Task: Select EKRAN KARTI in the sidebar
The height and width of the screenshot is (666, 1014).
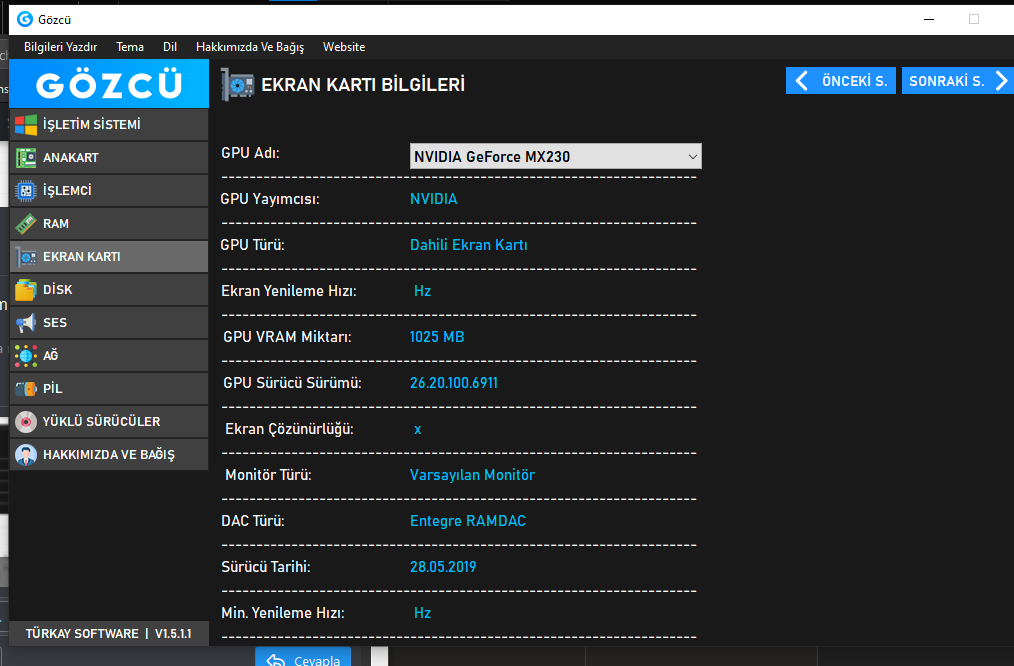Action: [109, 257]
